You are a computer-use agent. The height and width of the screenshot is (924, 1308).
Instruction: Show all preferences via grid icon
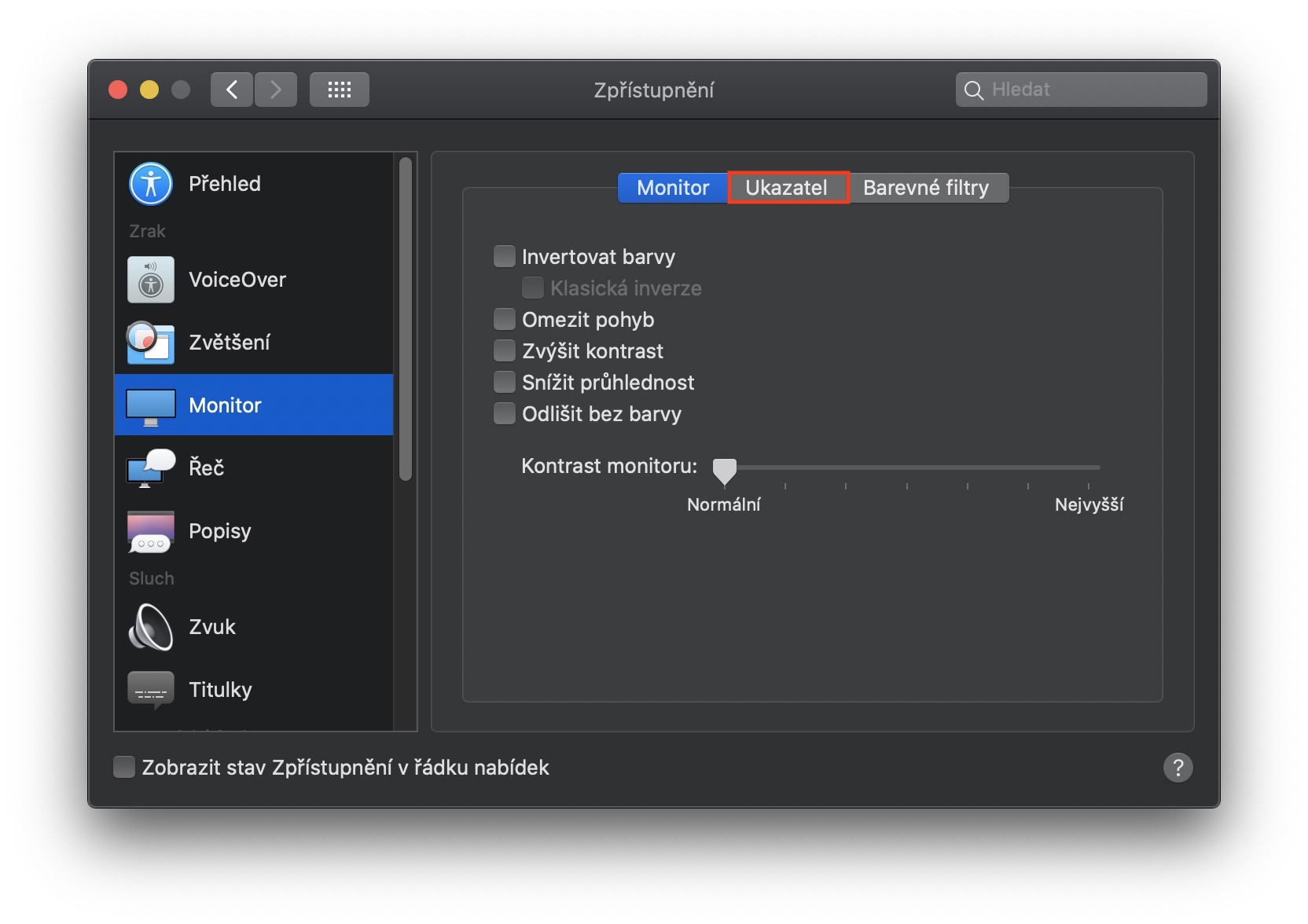coord(340,90)
